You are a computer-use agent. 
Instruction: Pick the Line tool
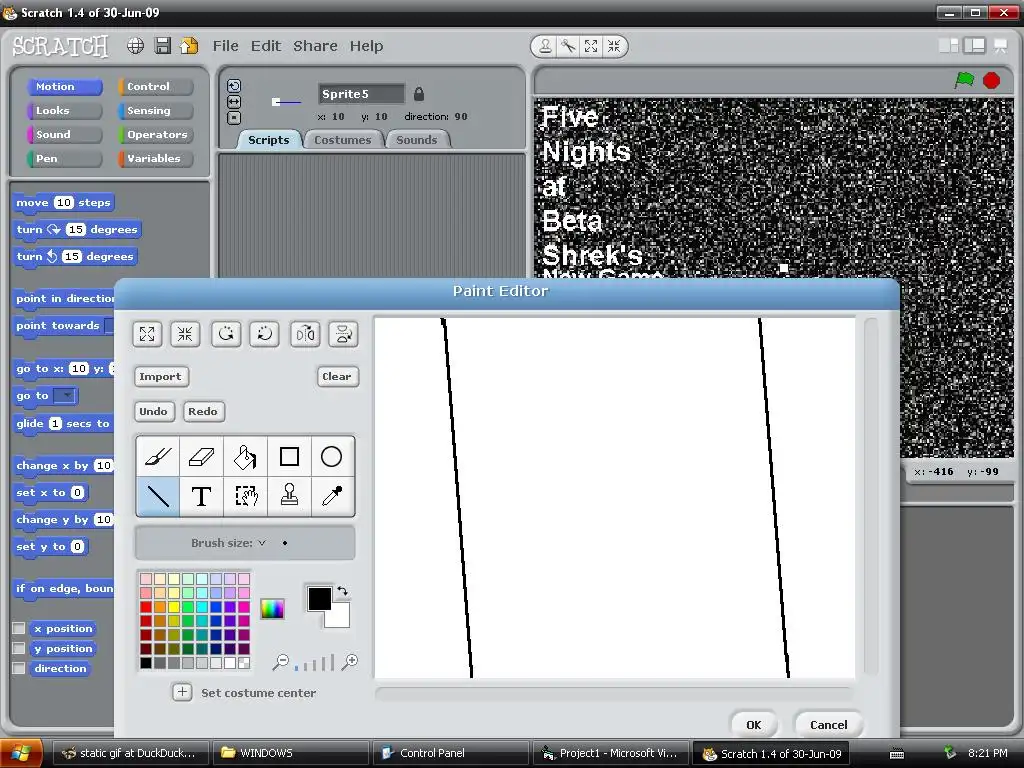tap(158, 496)
